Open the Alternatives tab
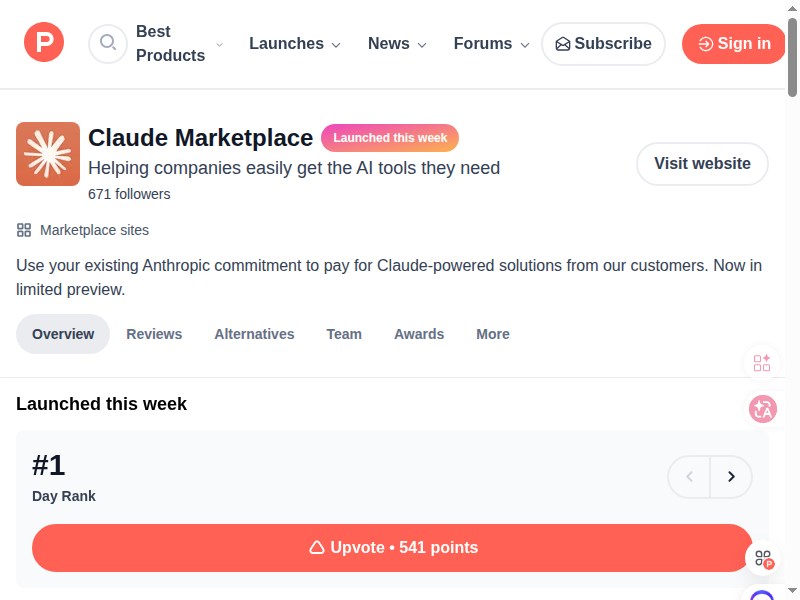The width and height of the screenshot is (800, 600). click(254, 334)
